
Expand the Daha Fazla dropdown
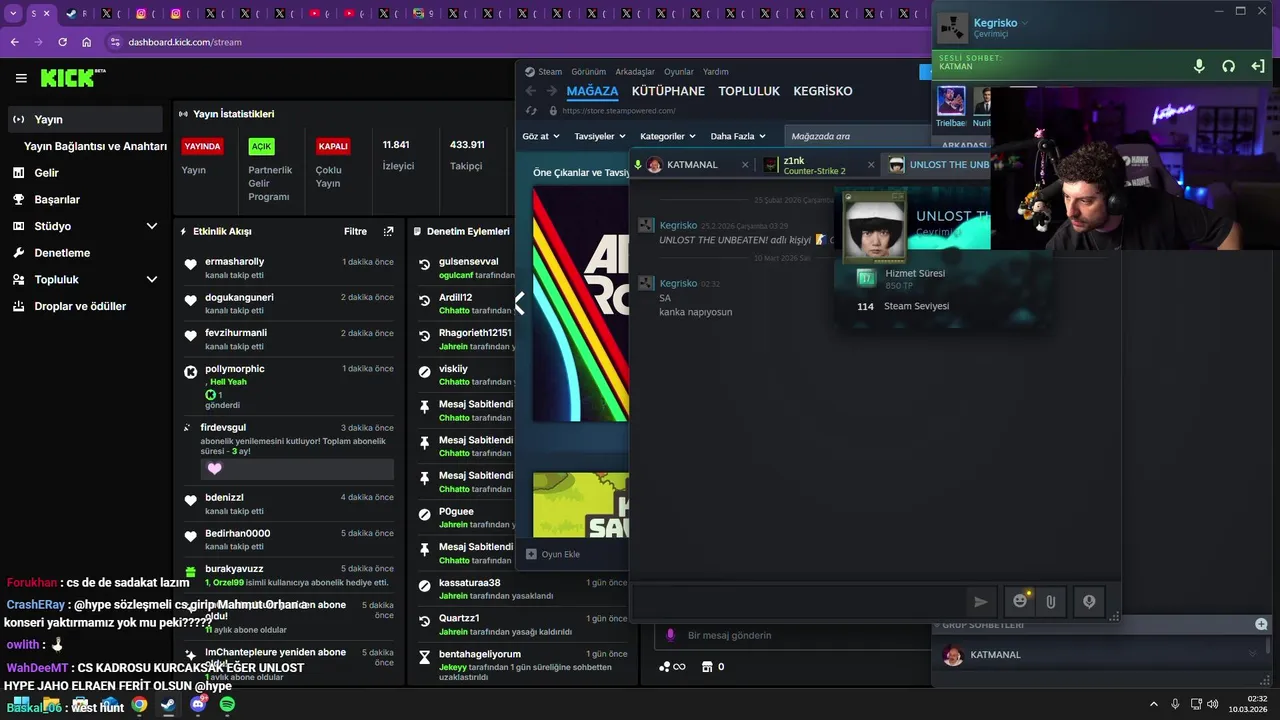click(x=738, y=136)
